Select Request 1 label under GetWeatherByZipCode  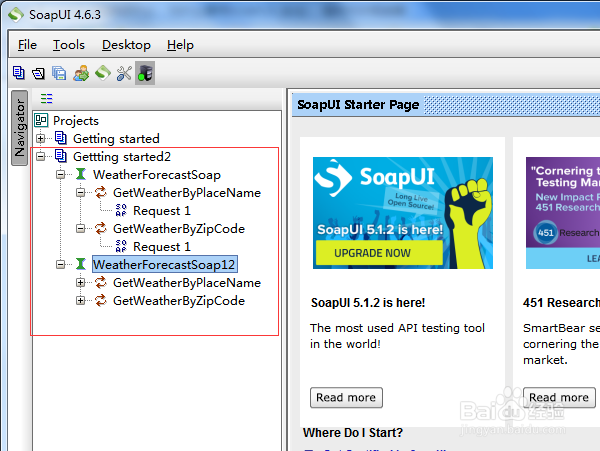pyautogui.click(x=162, y=247)
